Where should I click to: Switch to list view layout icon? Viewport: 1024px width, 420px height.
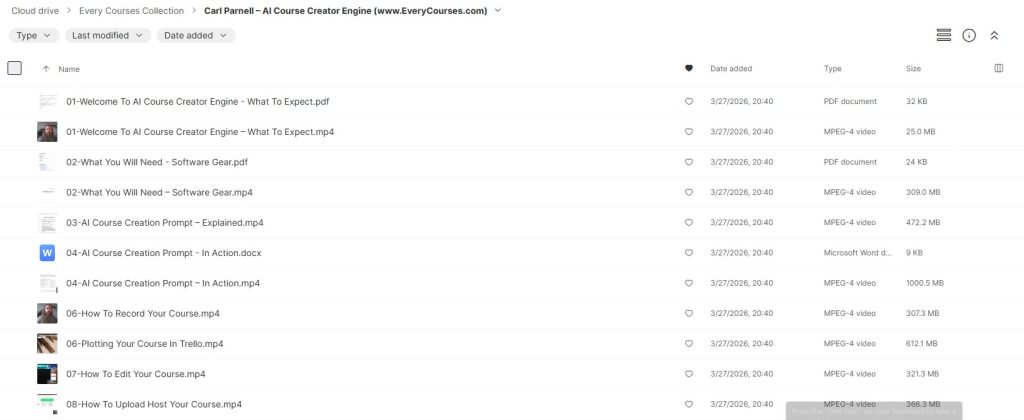tap(943, 35)
